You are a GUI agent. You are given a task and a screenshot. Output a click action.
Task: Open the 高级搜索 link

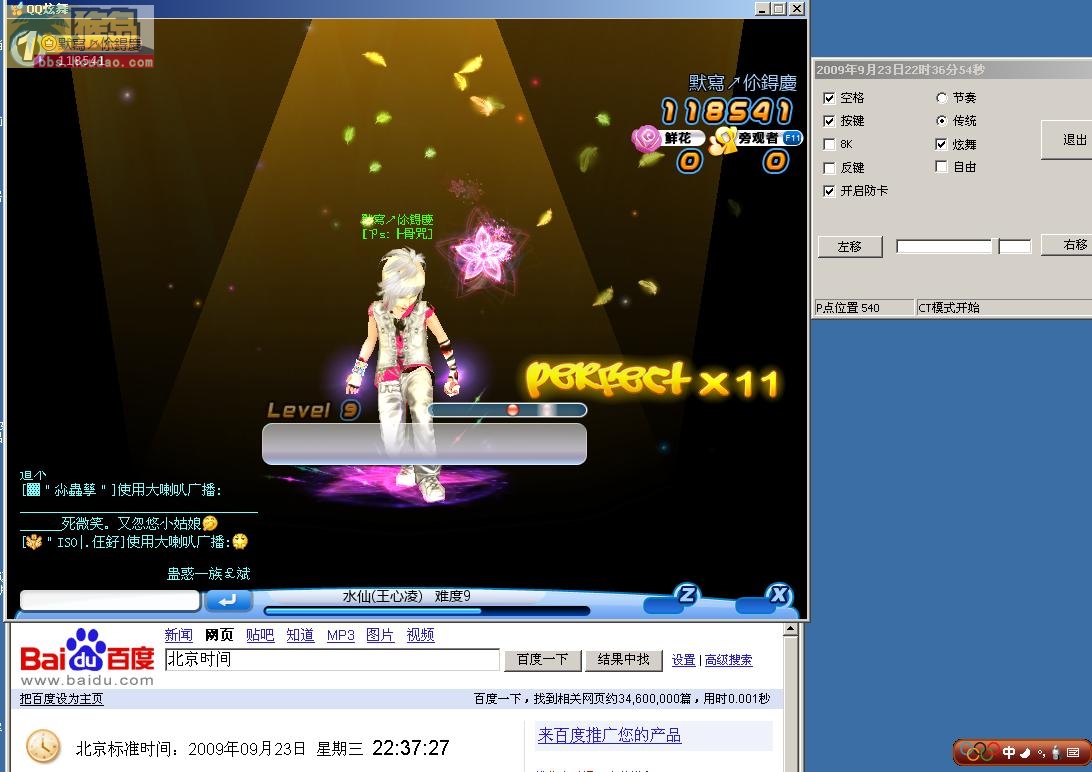728,660
